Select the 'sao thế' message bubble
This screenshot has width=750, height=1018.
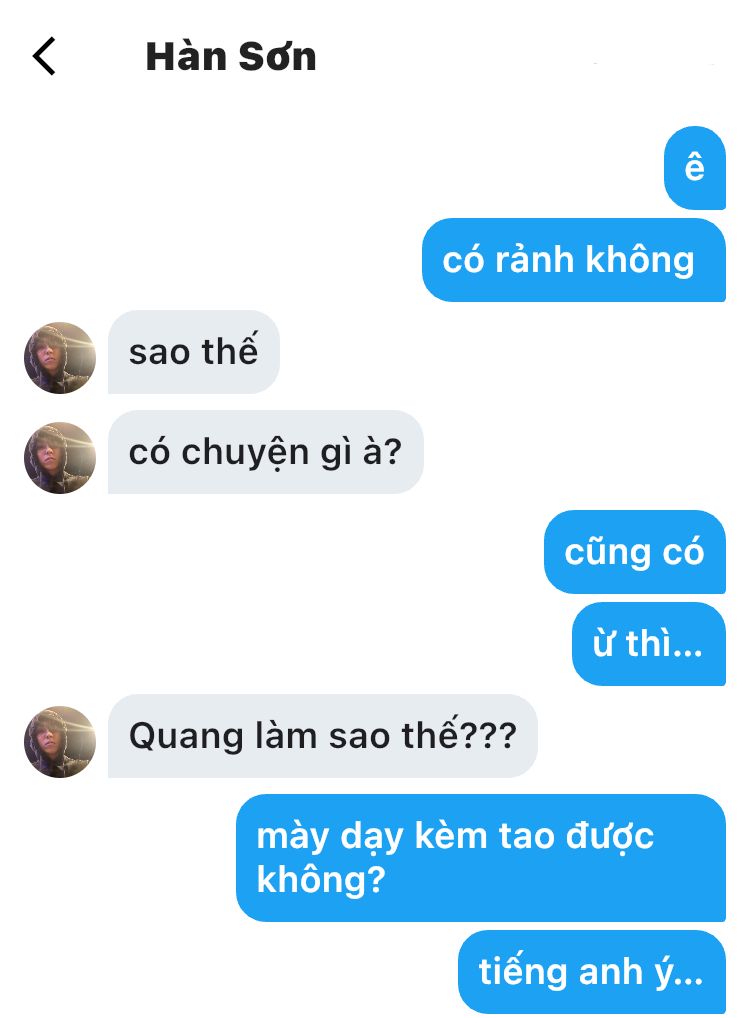click(194, 351)
